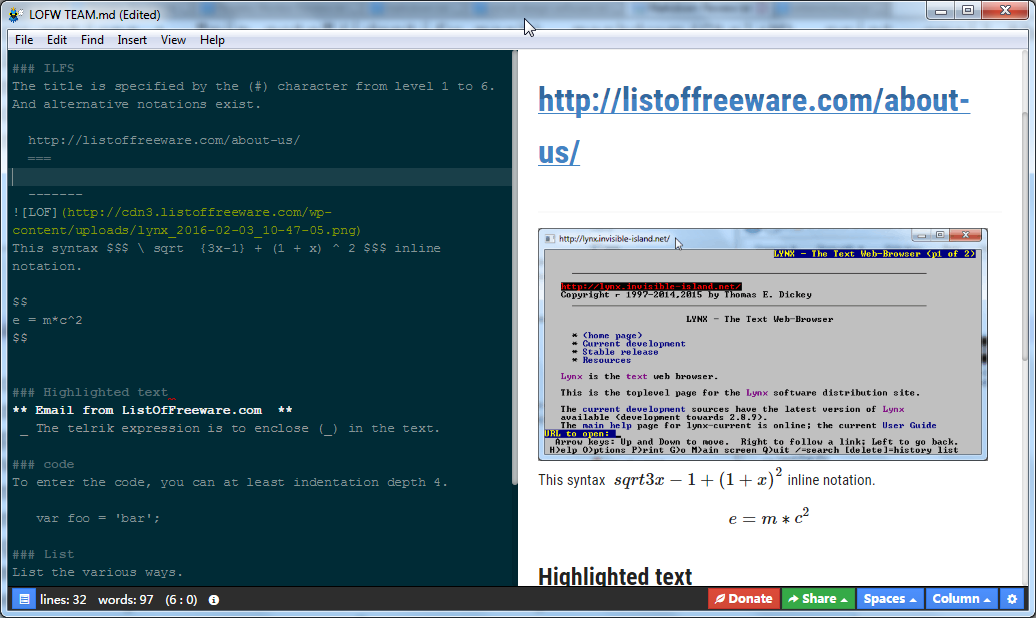The width and height of the screenshot is (1036, 618).
Task: Expand the Column layout dropdown
Action: tap(961, 599)
